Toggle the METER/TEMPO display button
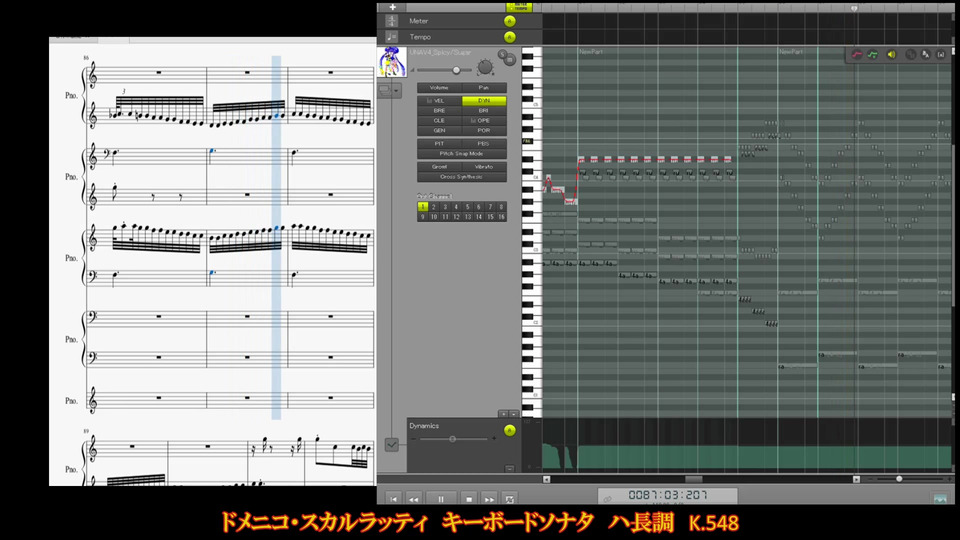This screenshot has width=960, height=540. coord(519,7)
